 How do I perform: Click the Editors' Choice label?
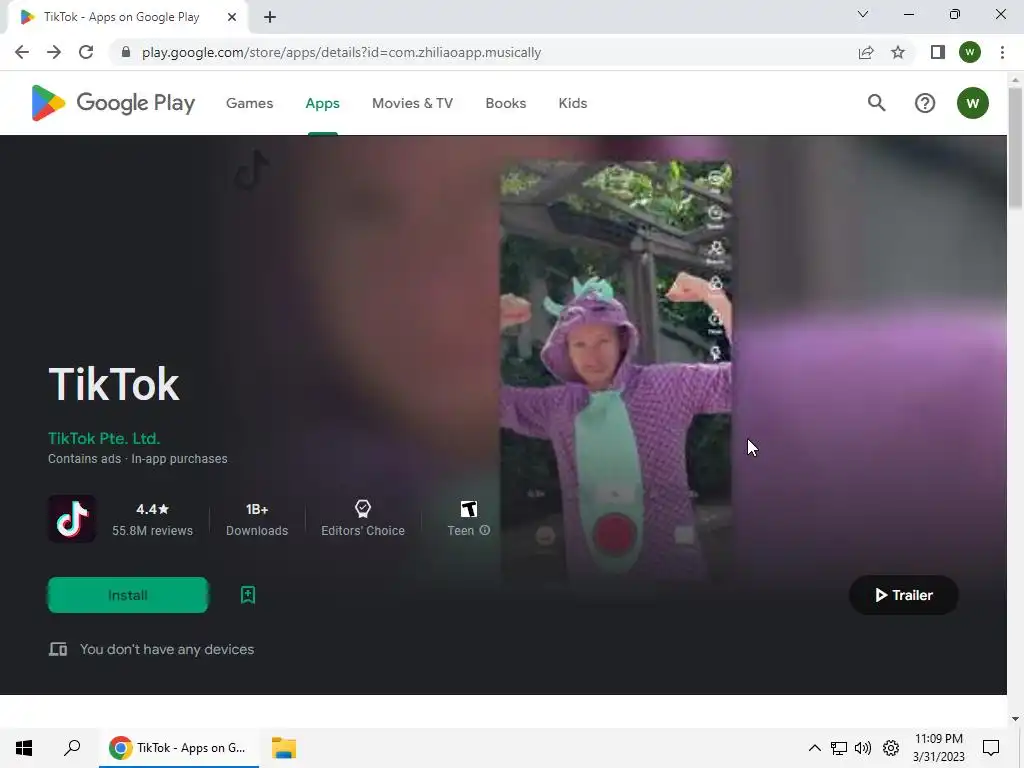tap(362, 531)
